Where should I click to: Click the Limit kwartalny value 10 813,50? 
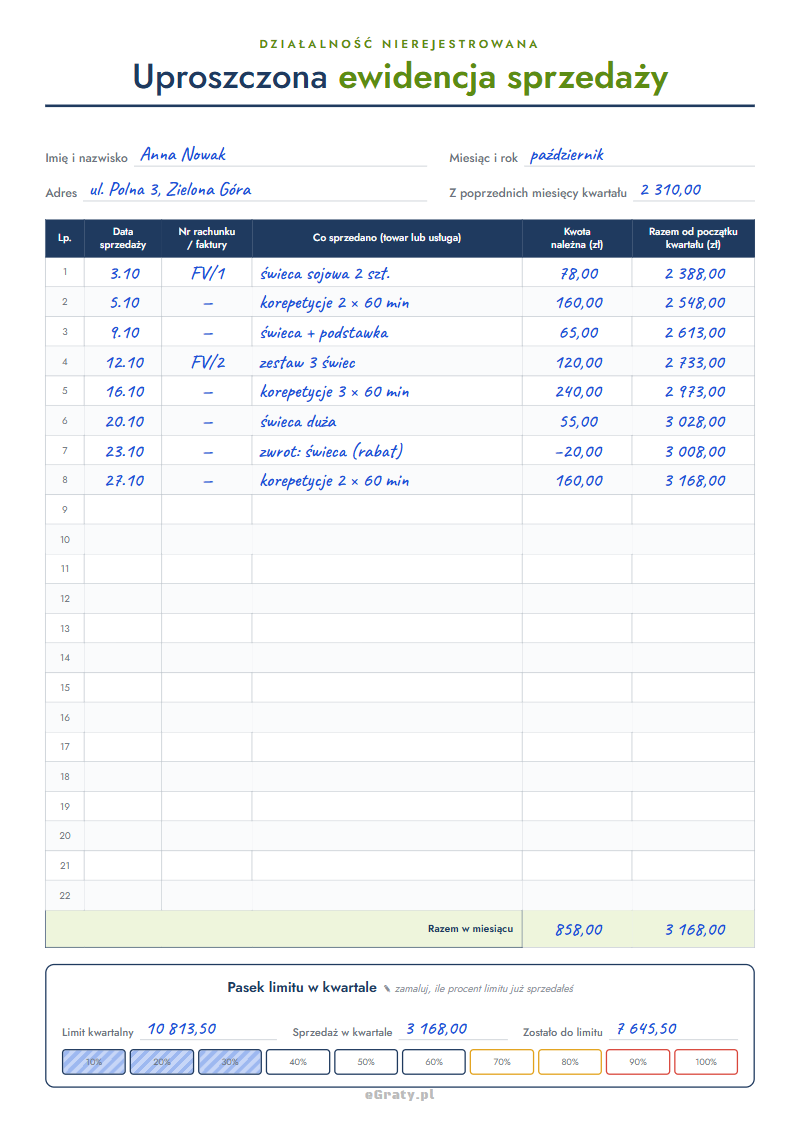182,1029
